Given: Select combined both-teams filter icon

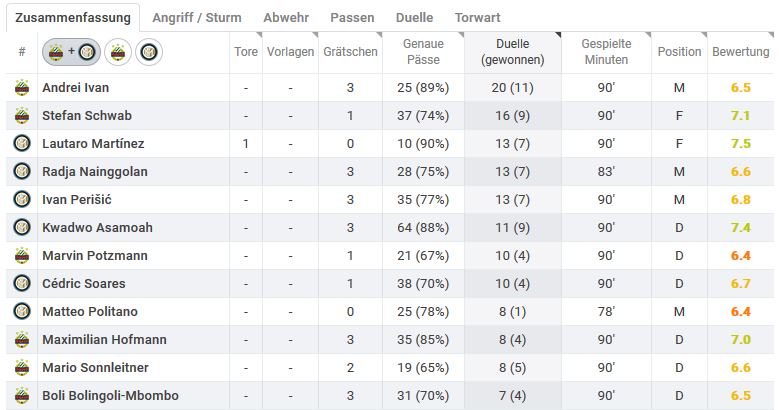Looking at the screenshot, I should click(72, 52).
